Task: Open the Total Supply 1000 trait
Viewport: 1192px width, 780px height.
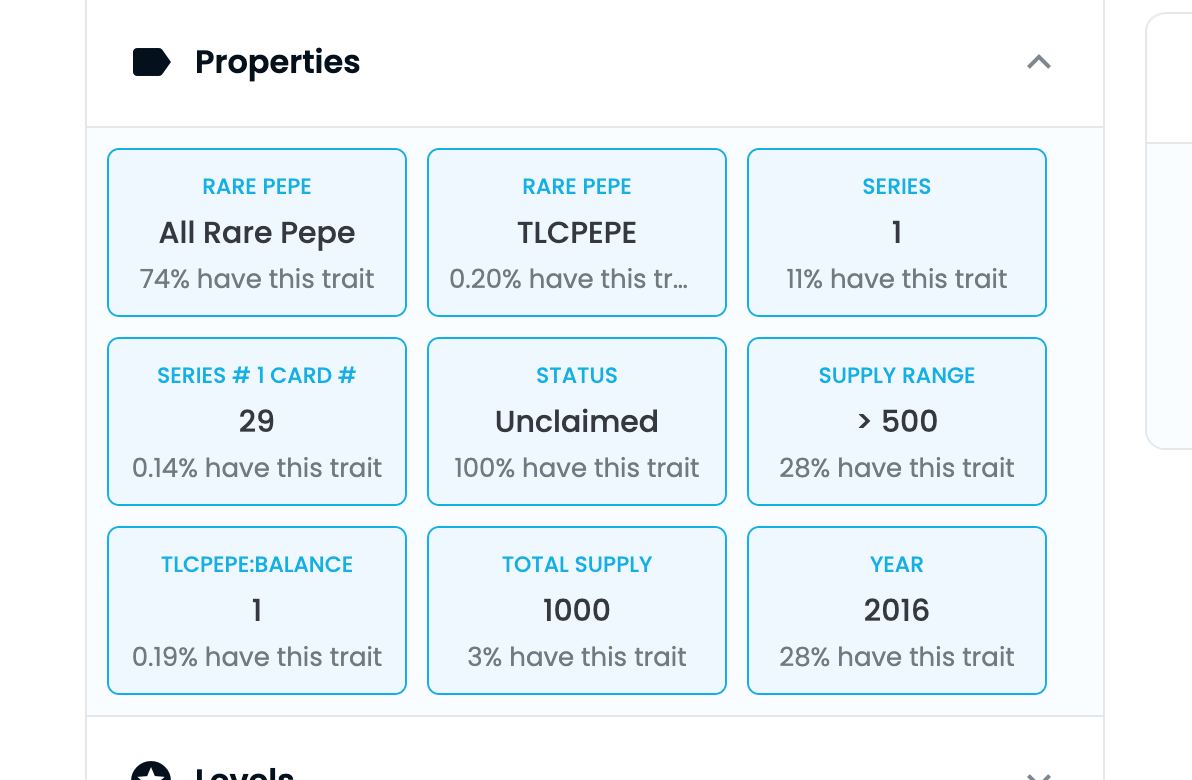Action: [577, 610]
